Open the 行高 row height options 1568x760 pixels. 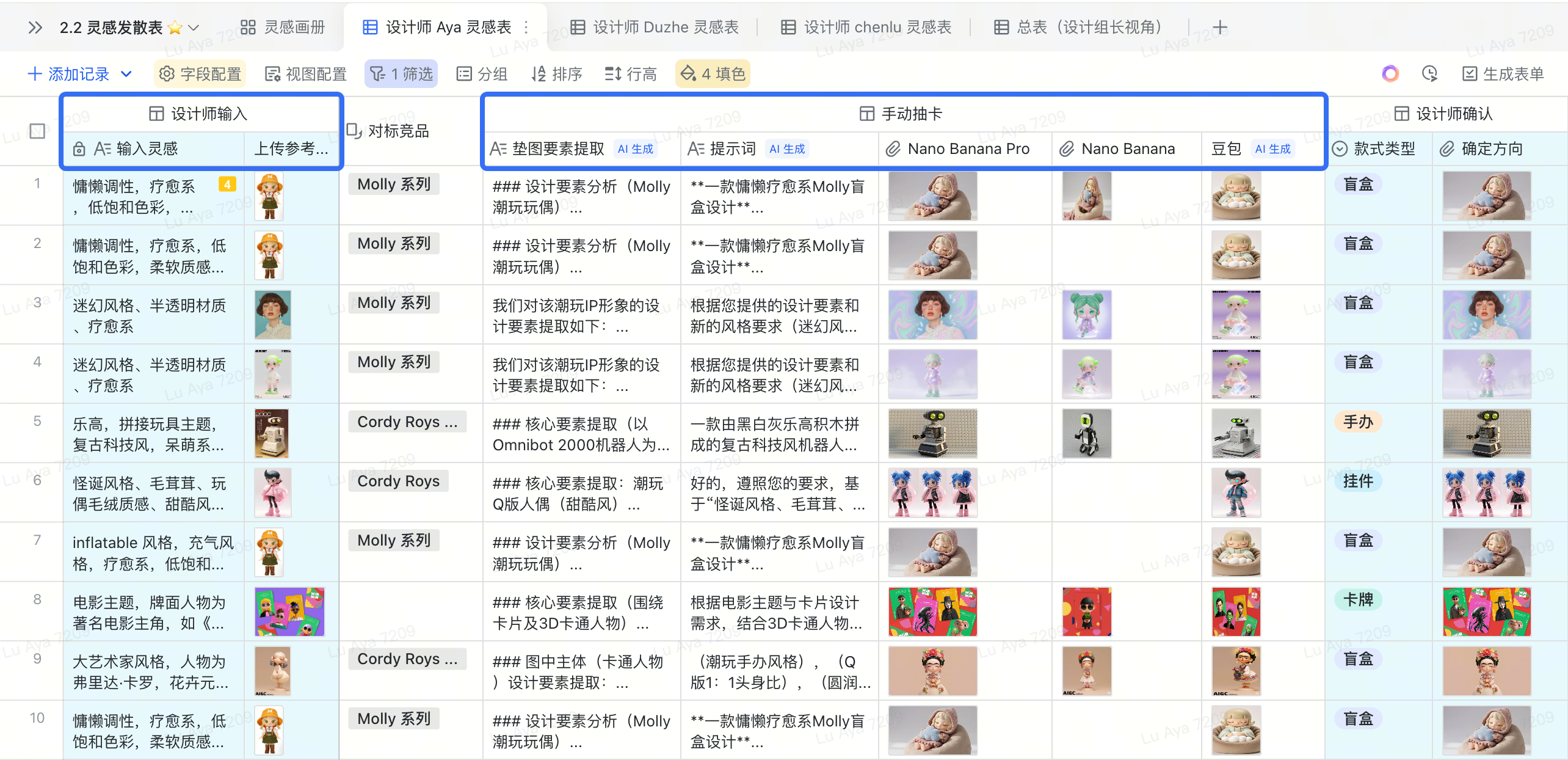(630, 74)
